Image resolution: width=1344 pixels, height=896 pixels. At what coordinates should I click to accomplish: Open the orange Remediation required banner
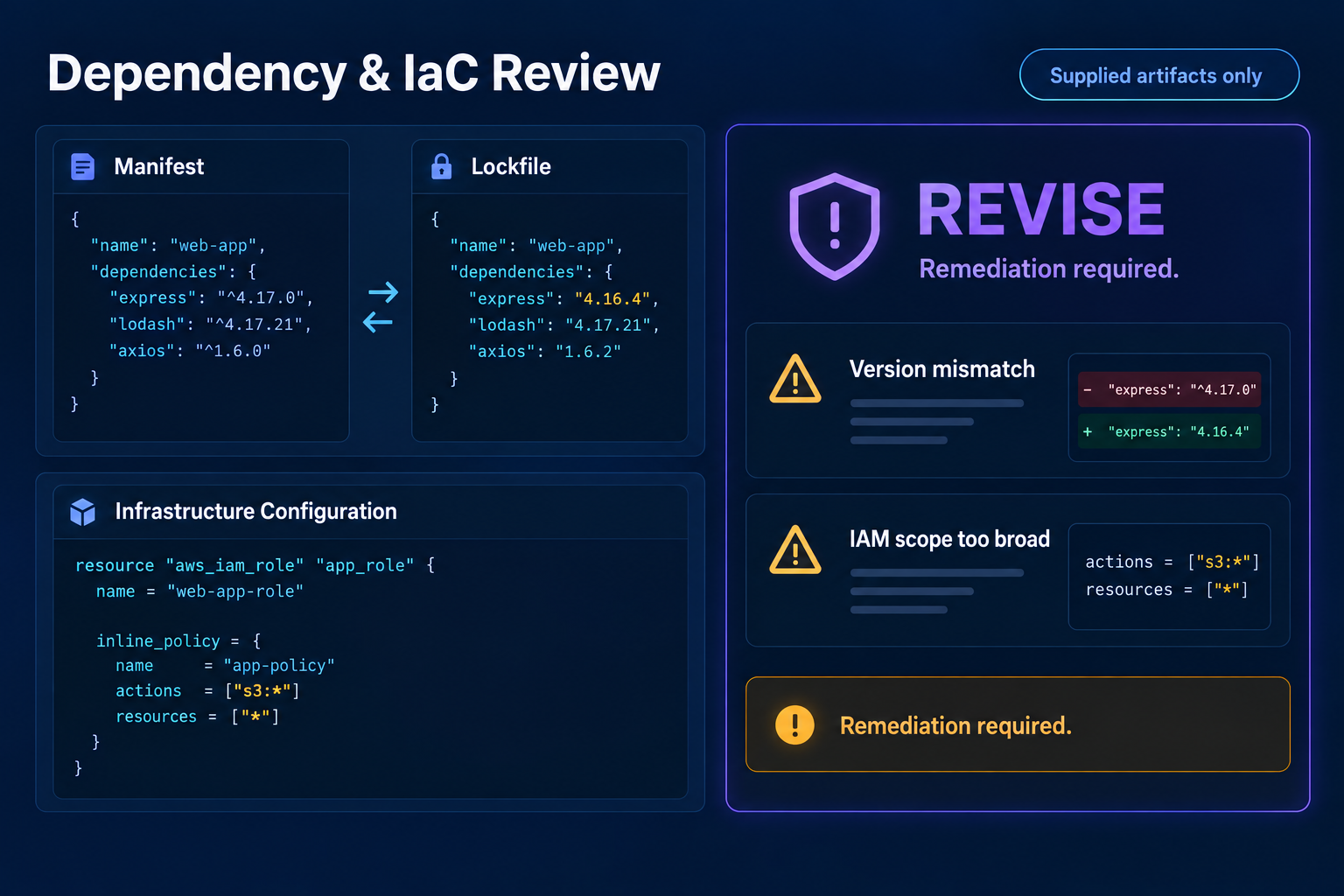(1018, 724)
